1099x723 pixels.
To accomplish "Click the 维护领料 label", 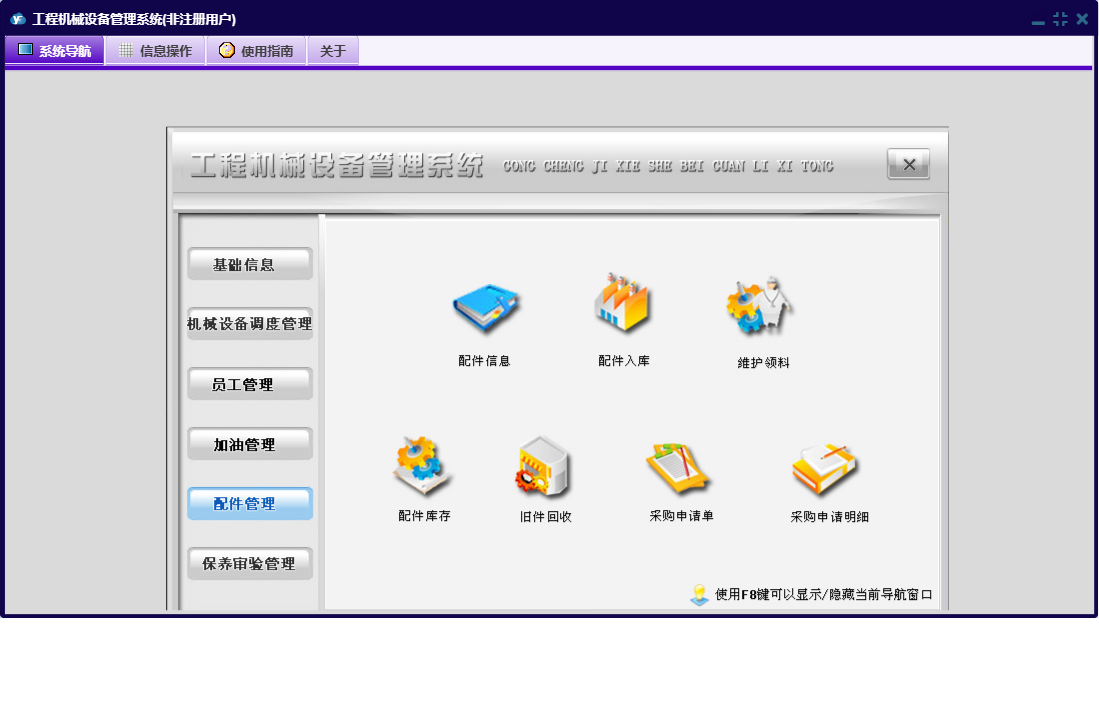I will (763, 363).
